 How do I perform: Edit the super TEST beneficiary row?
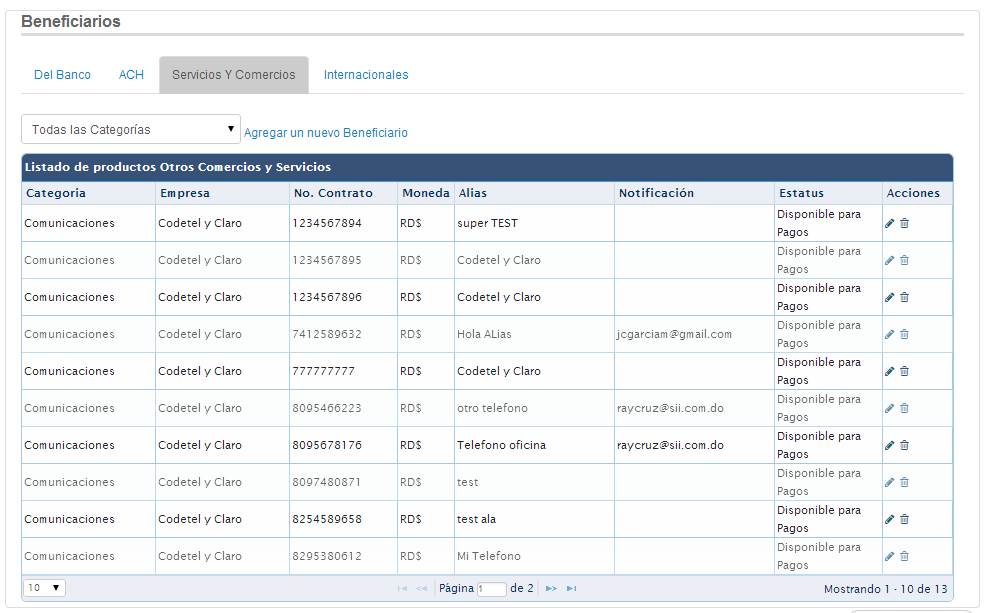tap(890, 223)
